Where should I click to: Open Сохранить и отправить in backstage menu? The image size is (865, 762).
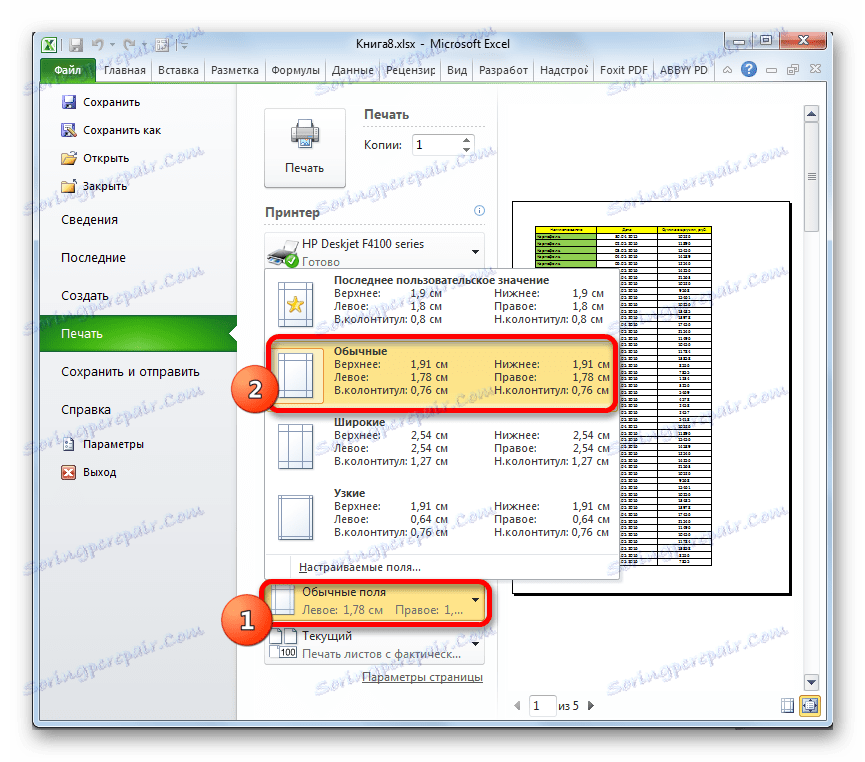[x=130, y=372]
